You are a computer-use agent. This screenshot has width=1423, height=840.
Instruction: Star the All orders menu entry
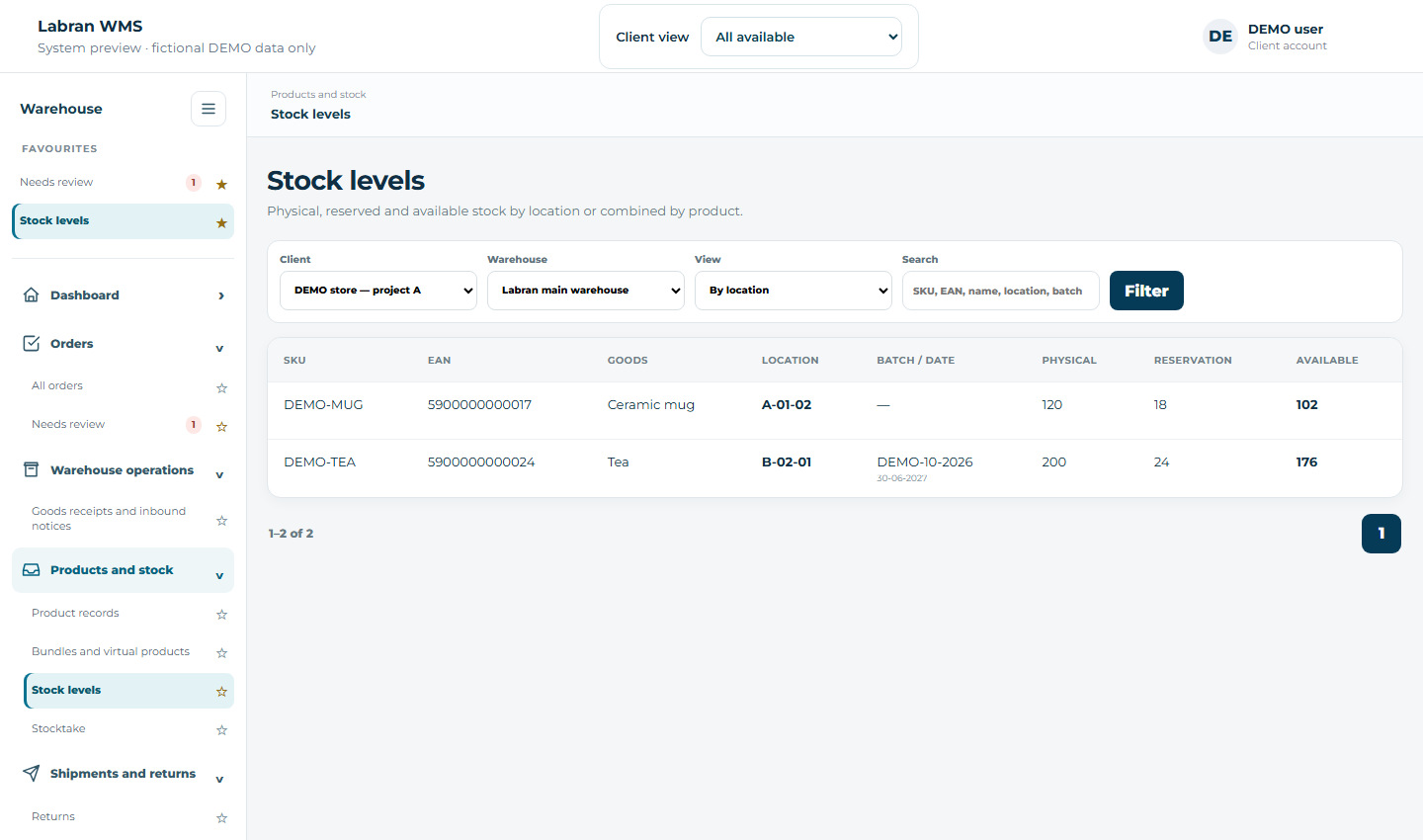tap(221, 387)
